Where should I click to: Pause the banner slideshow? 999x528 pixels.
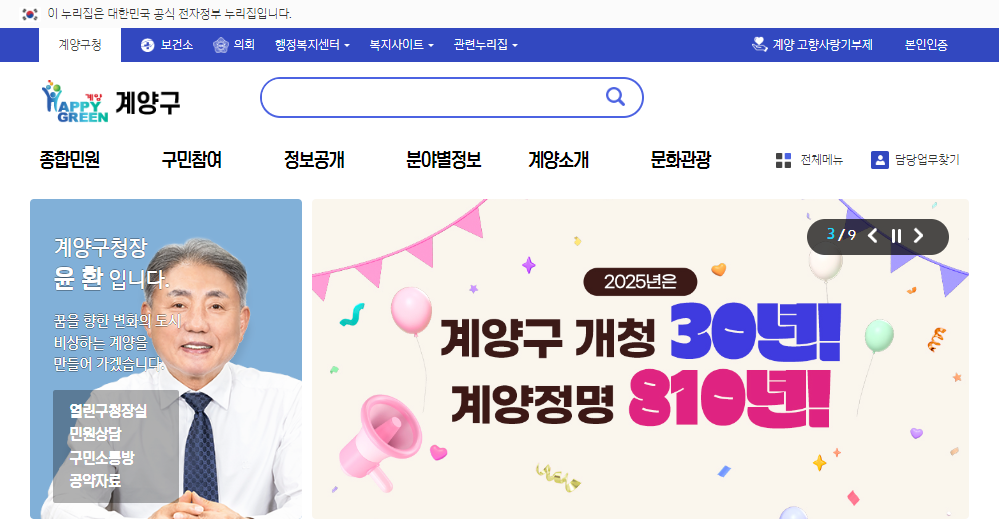[x=896, y=236]
